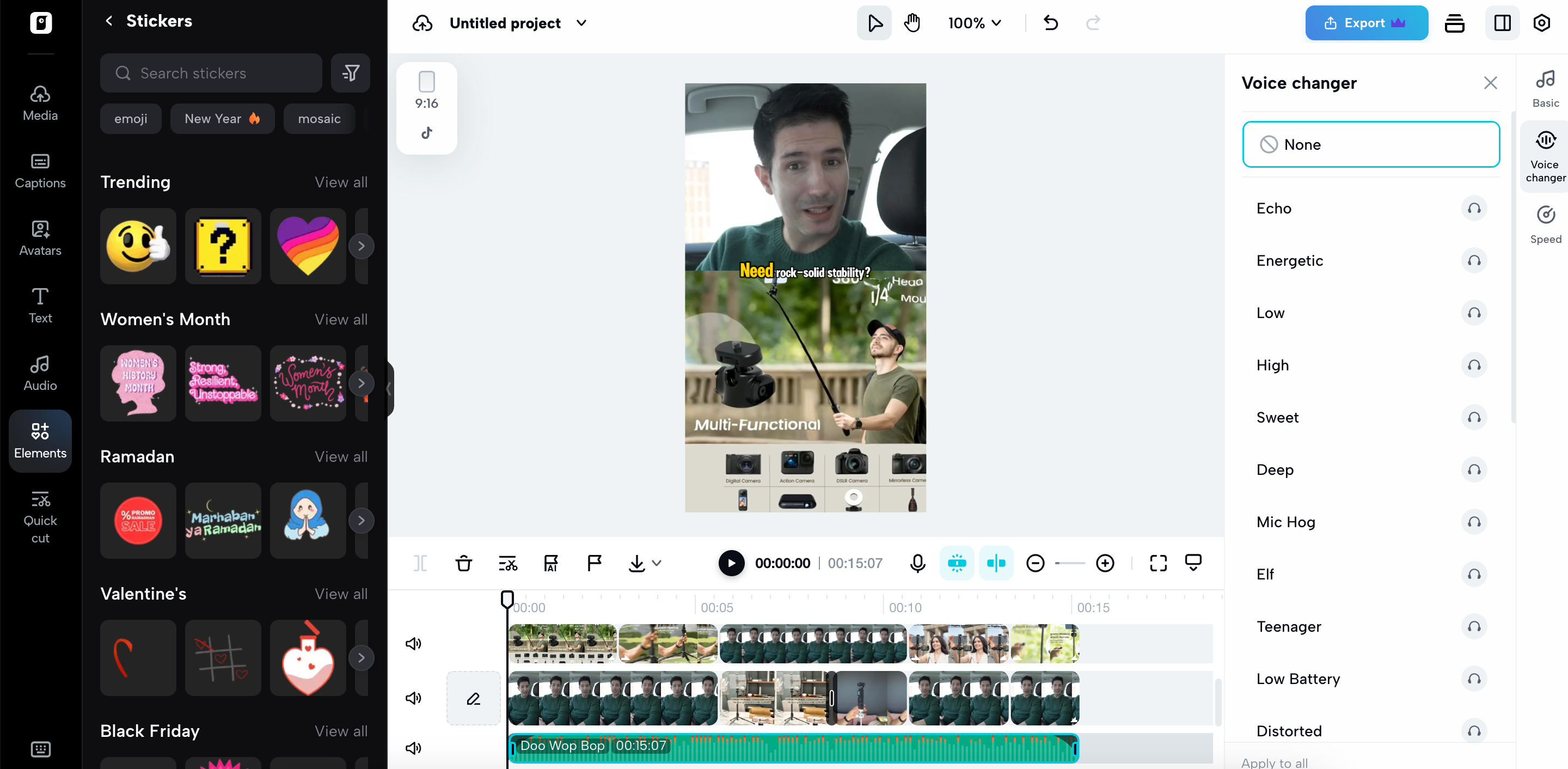The width and height of the screenshot is (1568, 769).
Task: Click the Export button
Action: [1366, 23]
